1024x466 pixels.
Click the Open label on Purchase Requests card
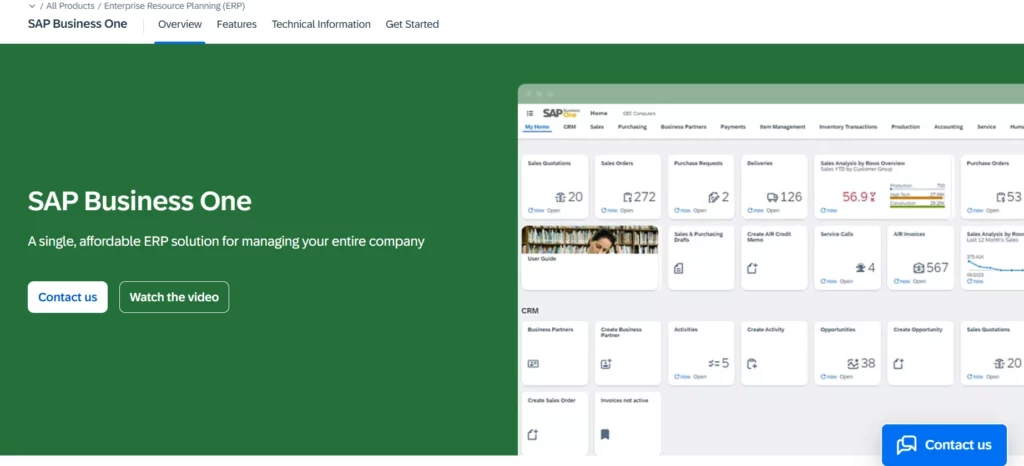coord(699,210)
